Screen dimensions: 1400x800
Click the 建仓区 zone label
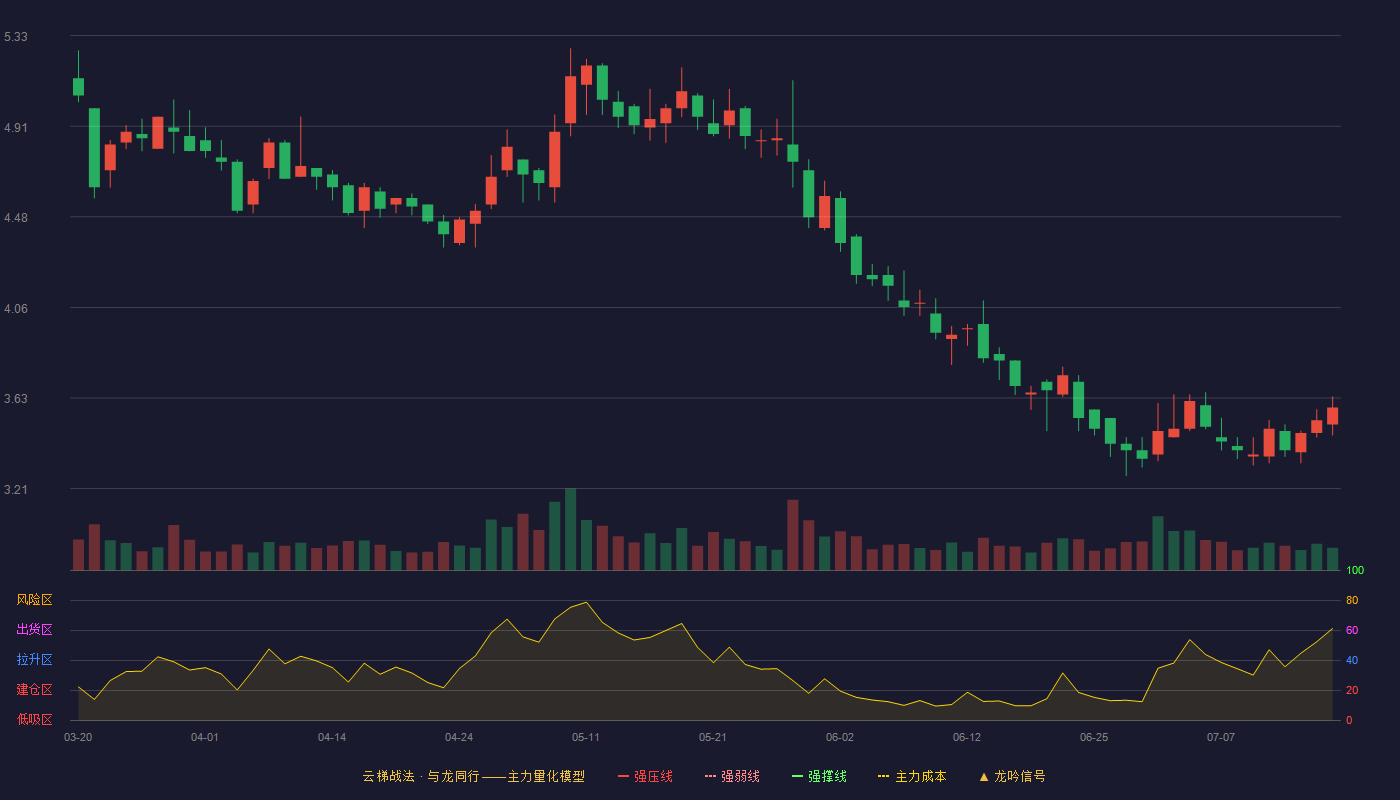point(34,690)
